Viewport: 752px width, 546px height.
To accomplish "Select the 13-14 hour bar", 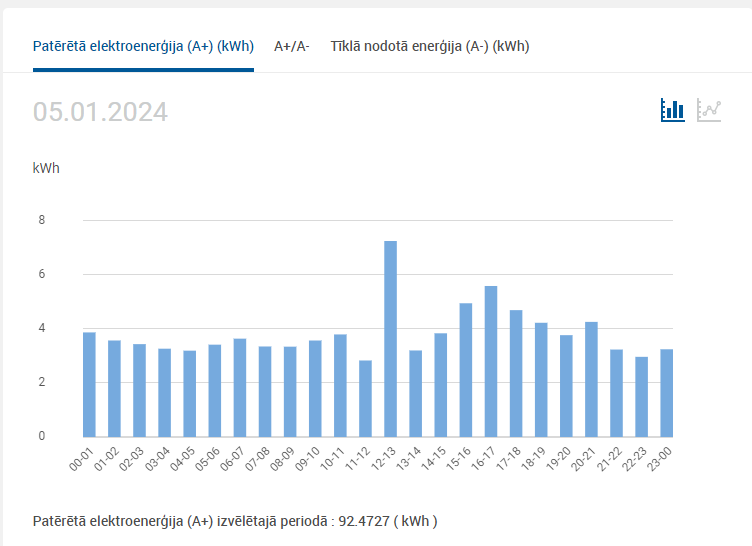I will [x=415, y=393].
